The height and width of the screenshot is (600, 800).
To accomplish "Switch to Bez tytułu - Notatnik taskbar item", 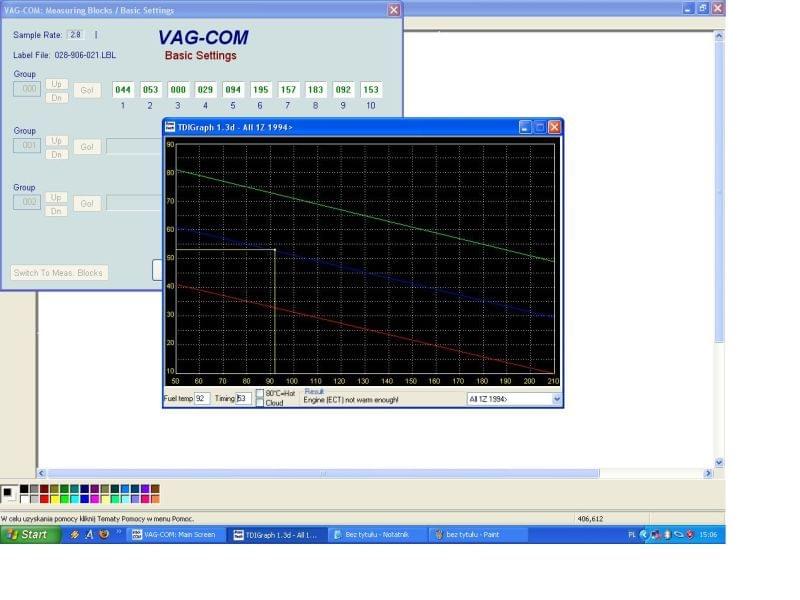I will click(x=377, y=535).
